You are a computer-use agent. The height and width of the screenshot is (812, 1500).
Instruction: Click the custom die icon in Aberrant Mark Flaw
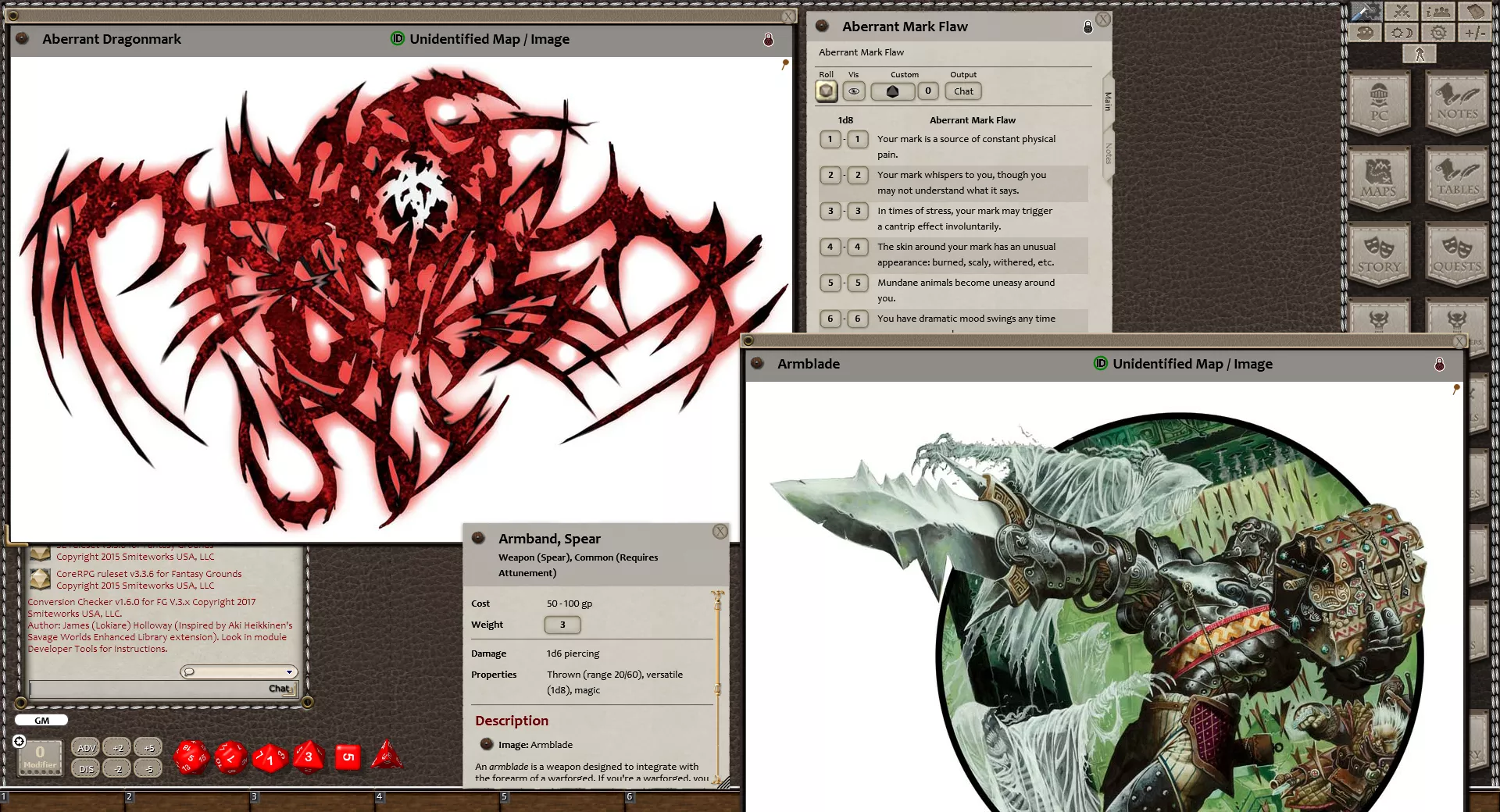(892, 91)
